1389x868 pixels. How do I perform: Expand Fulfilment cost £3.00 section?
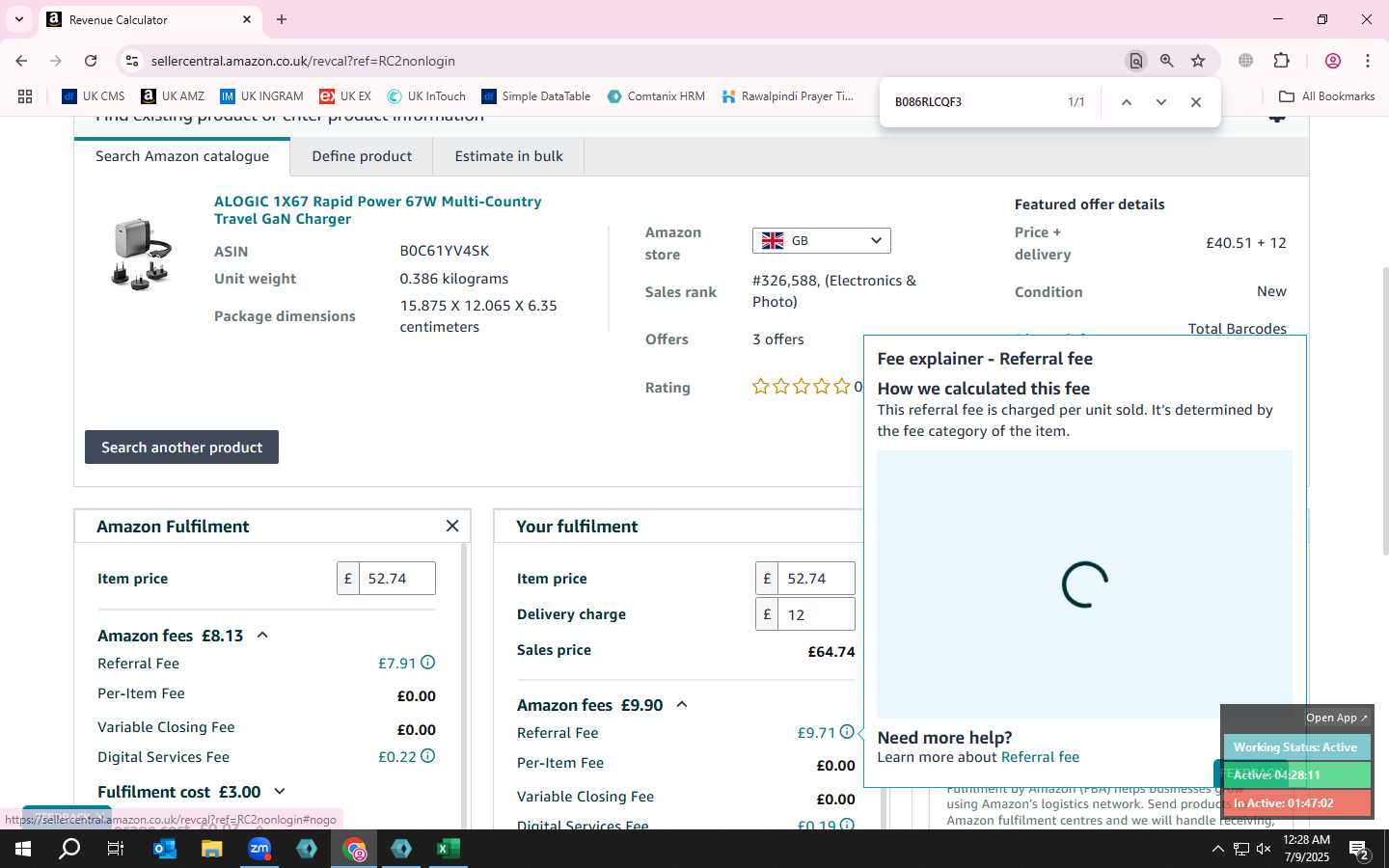280,792
